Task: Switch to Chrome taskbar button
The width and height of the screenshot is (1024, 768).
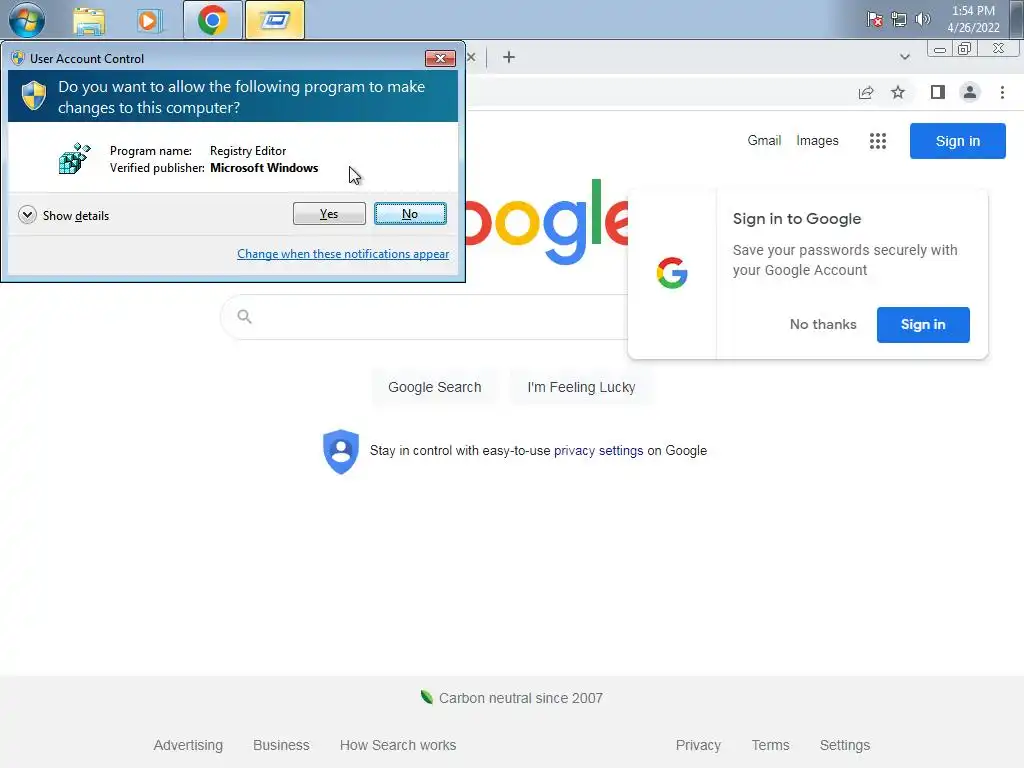Action: [x=212, y=20]
